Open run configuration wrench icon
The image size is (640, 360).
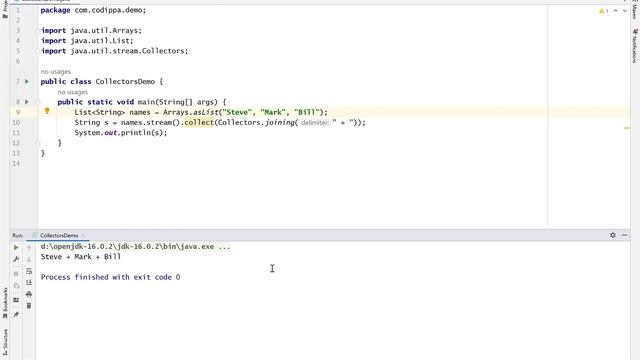16,259
